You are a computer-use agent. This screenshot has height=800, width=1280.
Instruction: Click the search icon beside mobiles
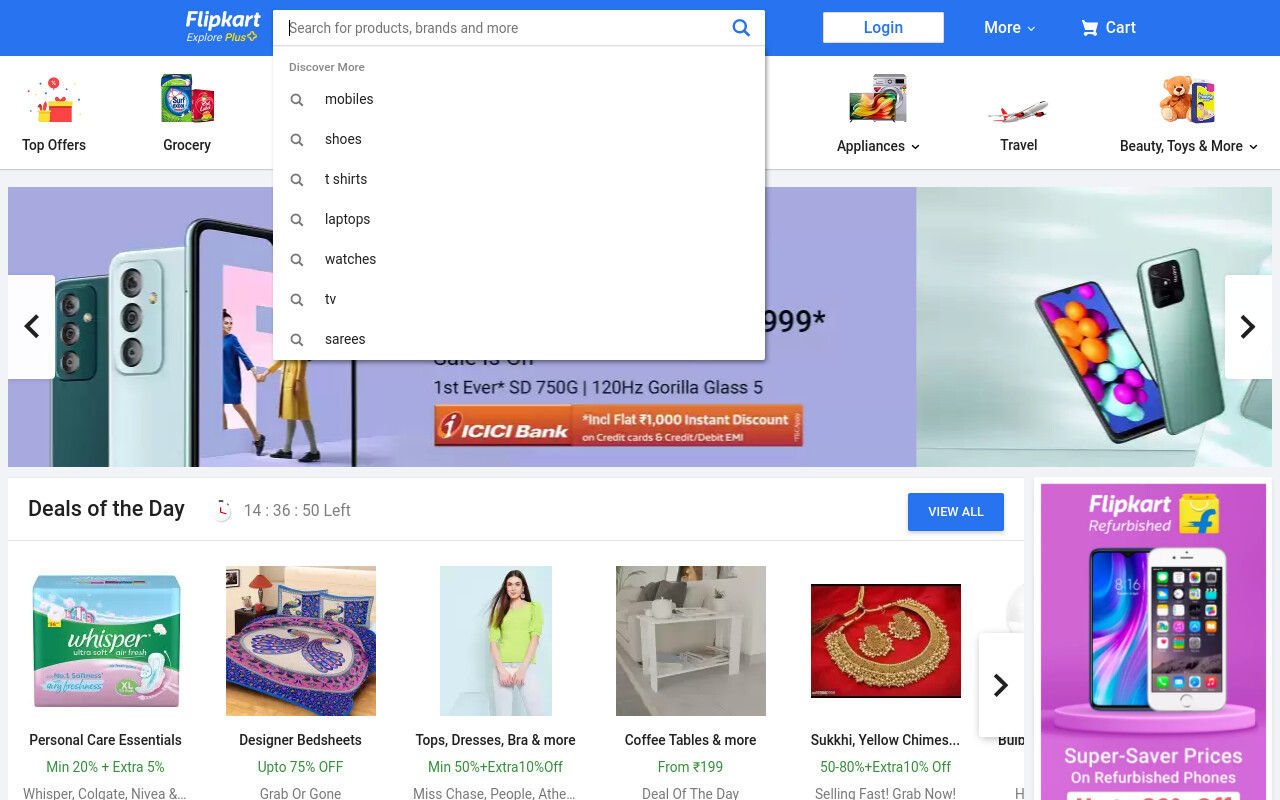click(297, 100)
